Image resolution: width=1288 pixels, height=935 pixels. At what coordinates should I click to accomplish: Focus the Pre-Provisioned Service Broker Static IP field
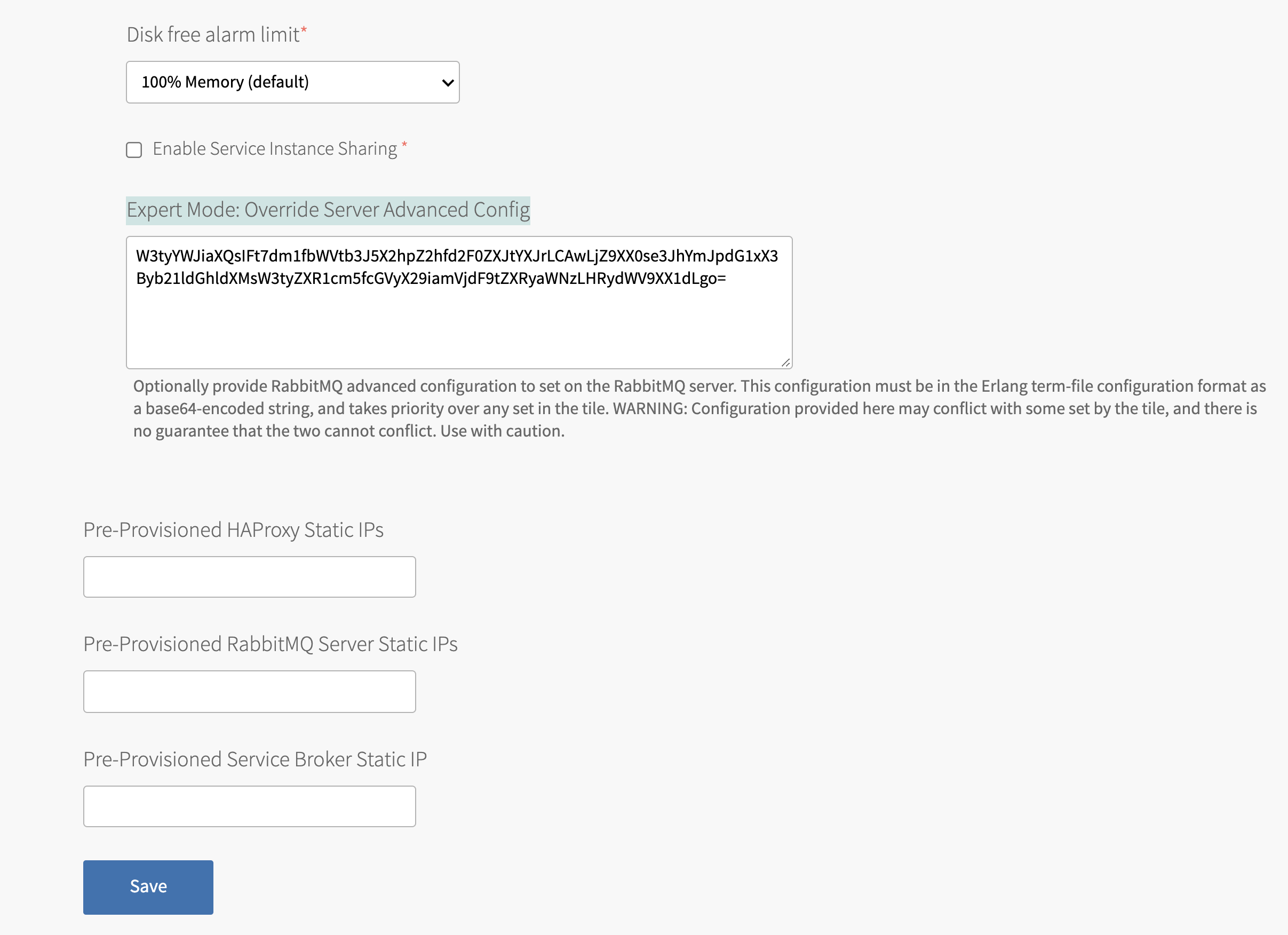click(x=249, y=806)
